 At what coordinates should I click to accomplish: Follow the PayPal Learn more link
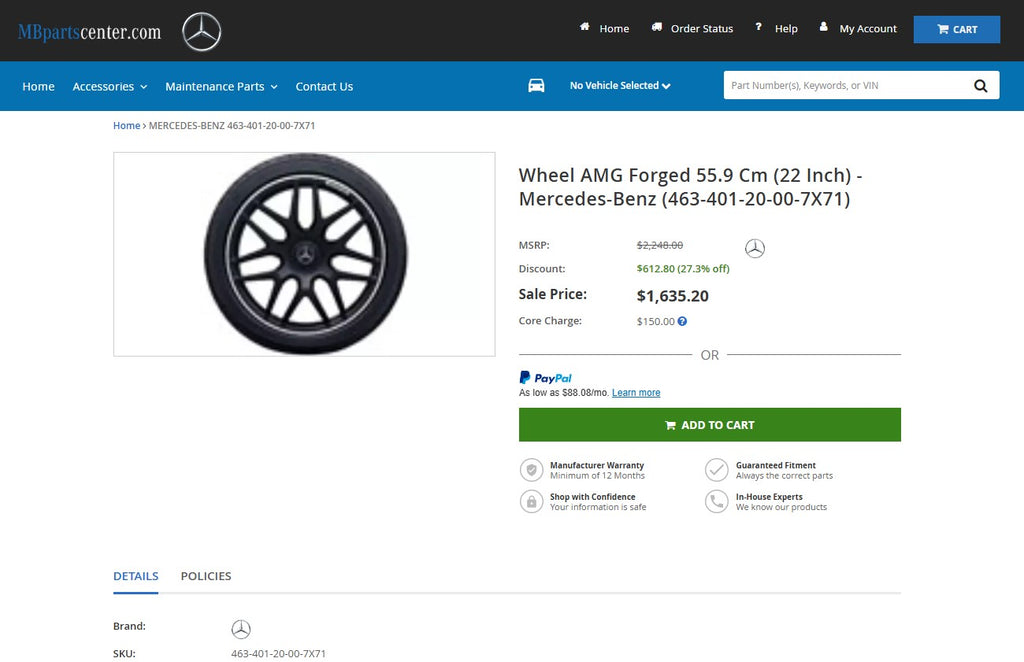[636, 393]
